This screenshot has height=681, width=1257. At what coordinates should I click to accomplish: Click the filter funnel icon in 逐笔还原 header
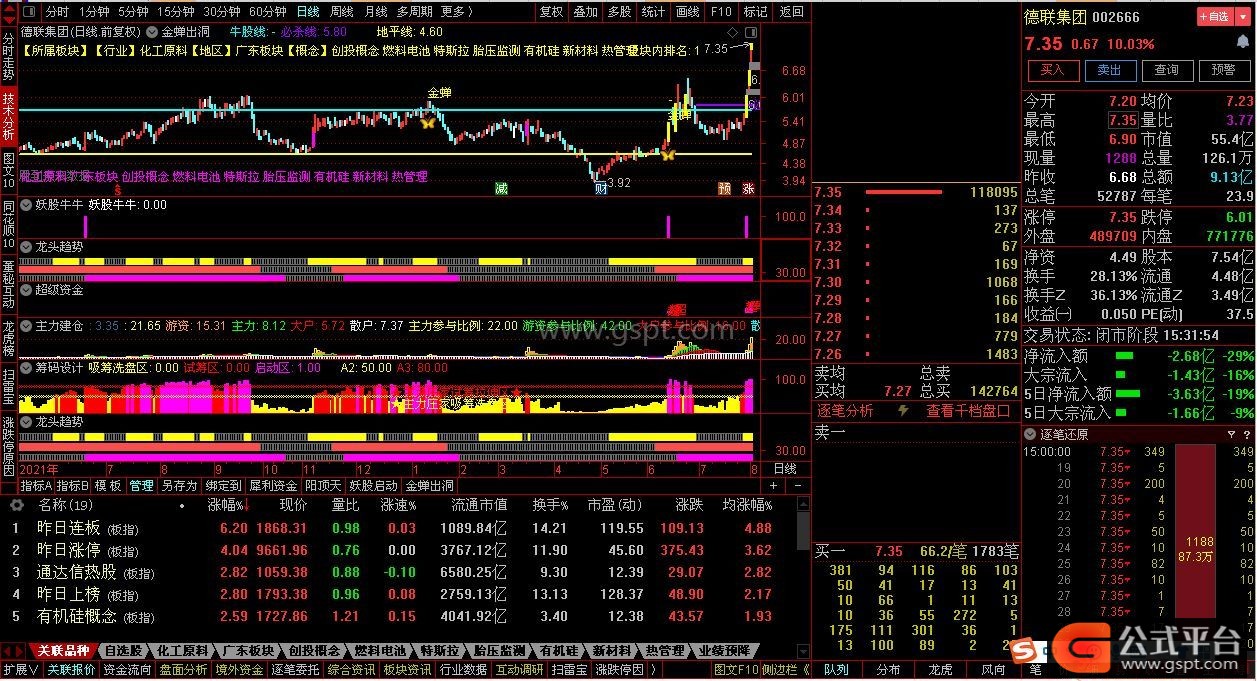click(x=1231, y=435)
